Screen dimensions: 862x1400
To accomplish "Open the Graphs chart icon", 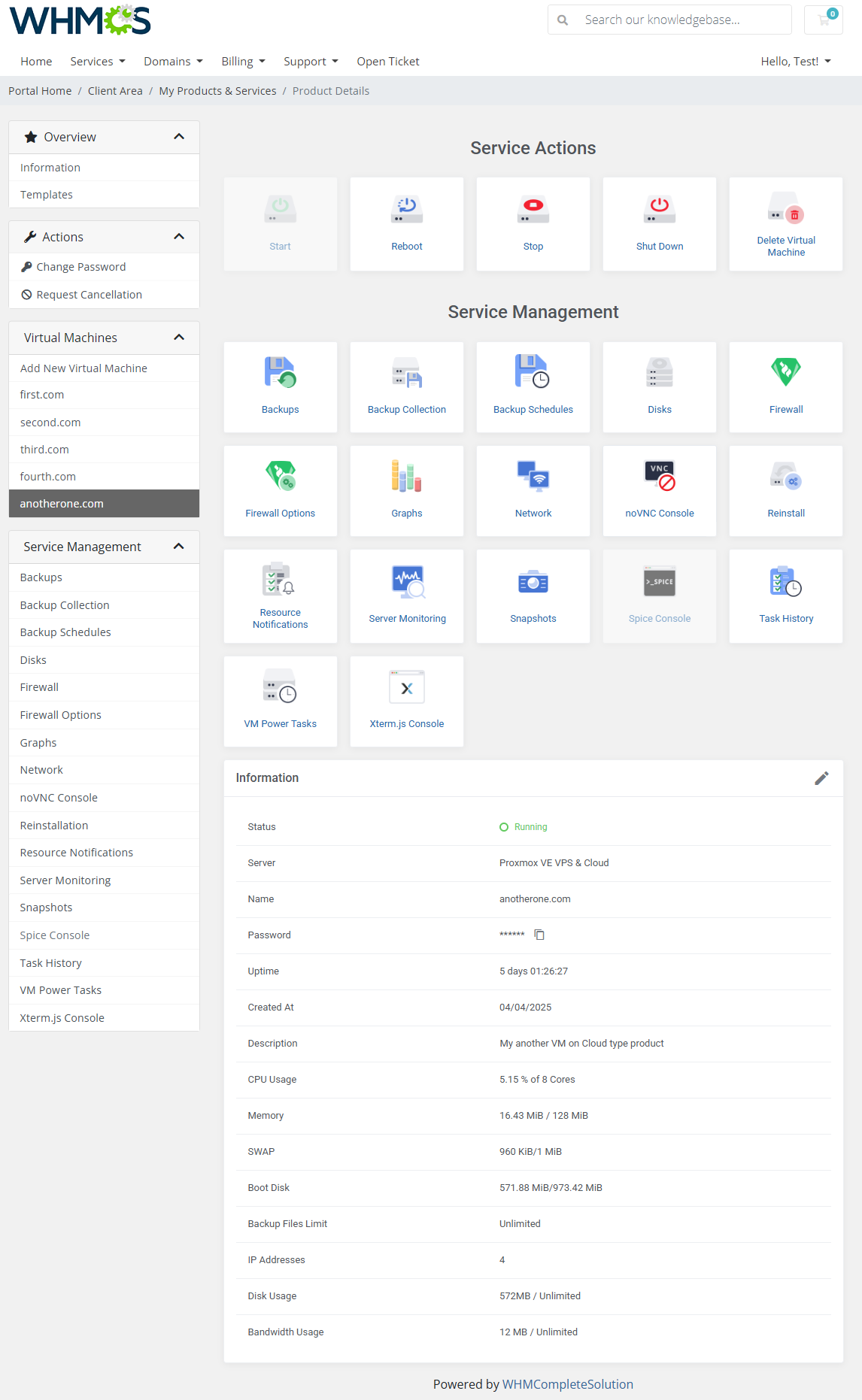I will [406, 476].
